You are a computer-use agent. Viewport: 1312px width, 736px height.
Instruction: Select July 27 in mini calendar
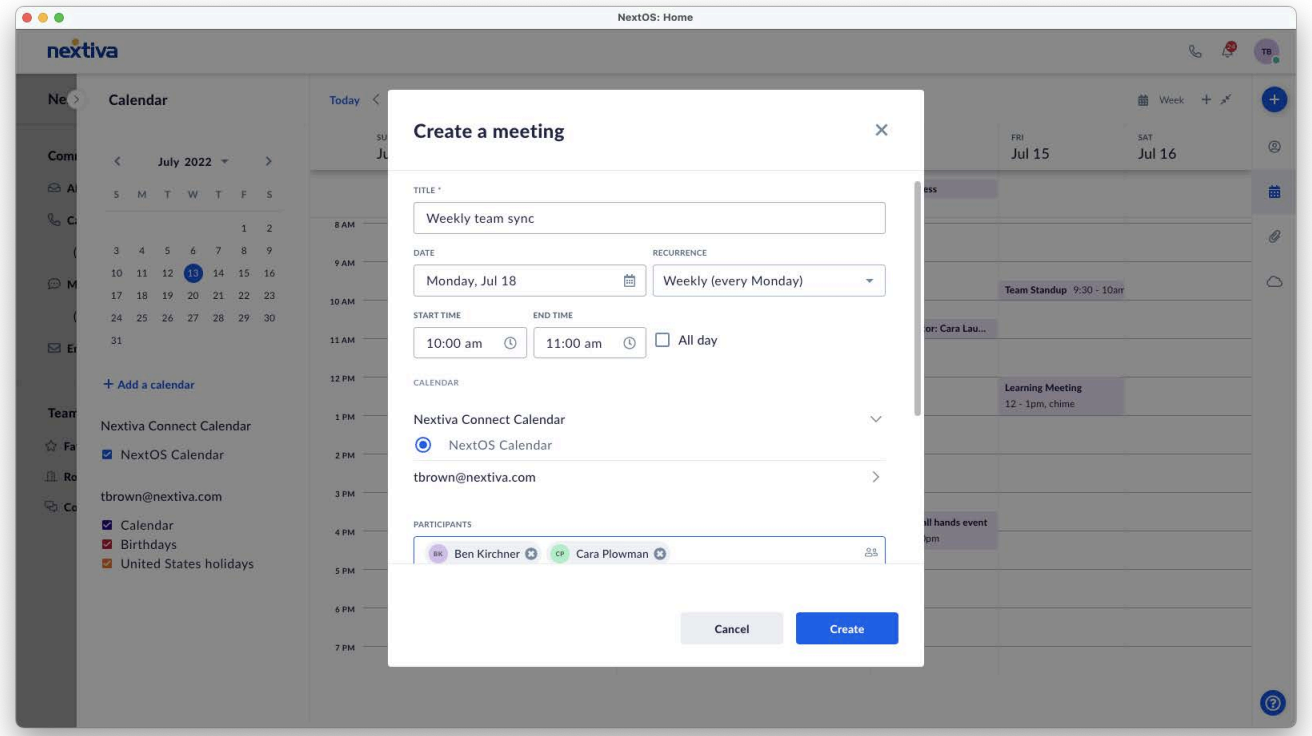click(193, 319)
